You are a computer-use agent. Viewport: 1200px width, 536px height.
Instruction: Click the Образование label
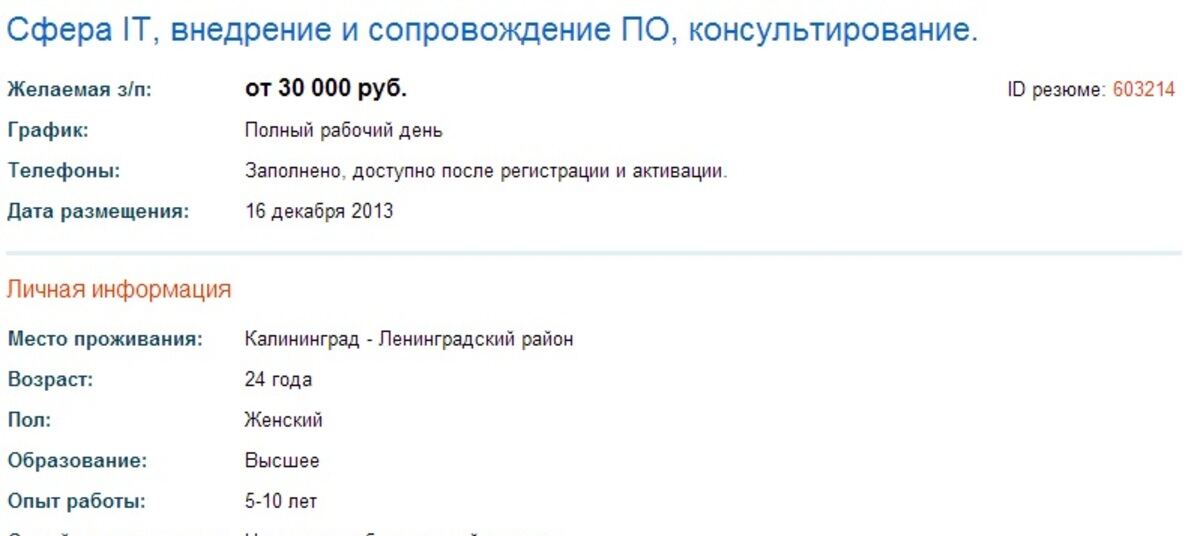coord(77,461)
